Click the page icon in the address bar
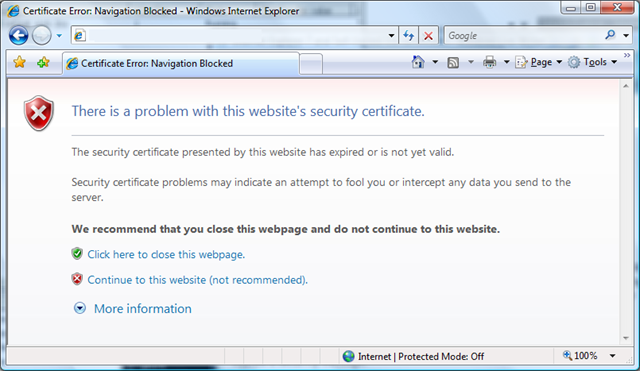Screen dimensions: 640x371 point(79,36)
